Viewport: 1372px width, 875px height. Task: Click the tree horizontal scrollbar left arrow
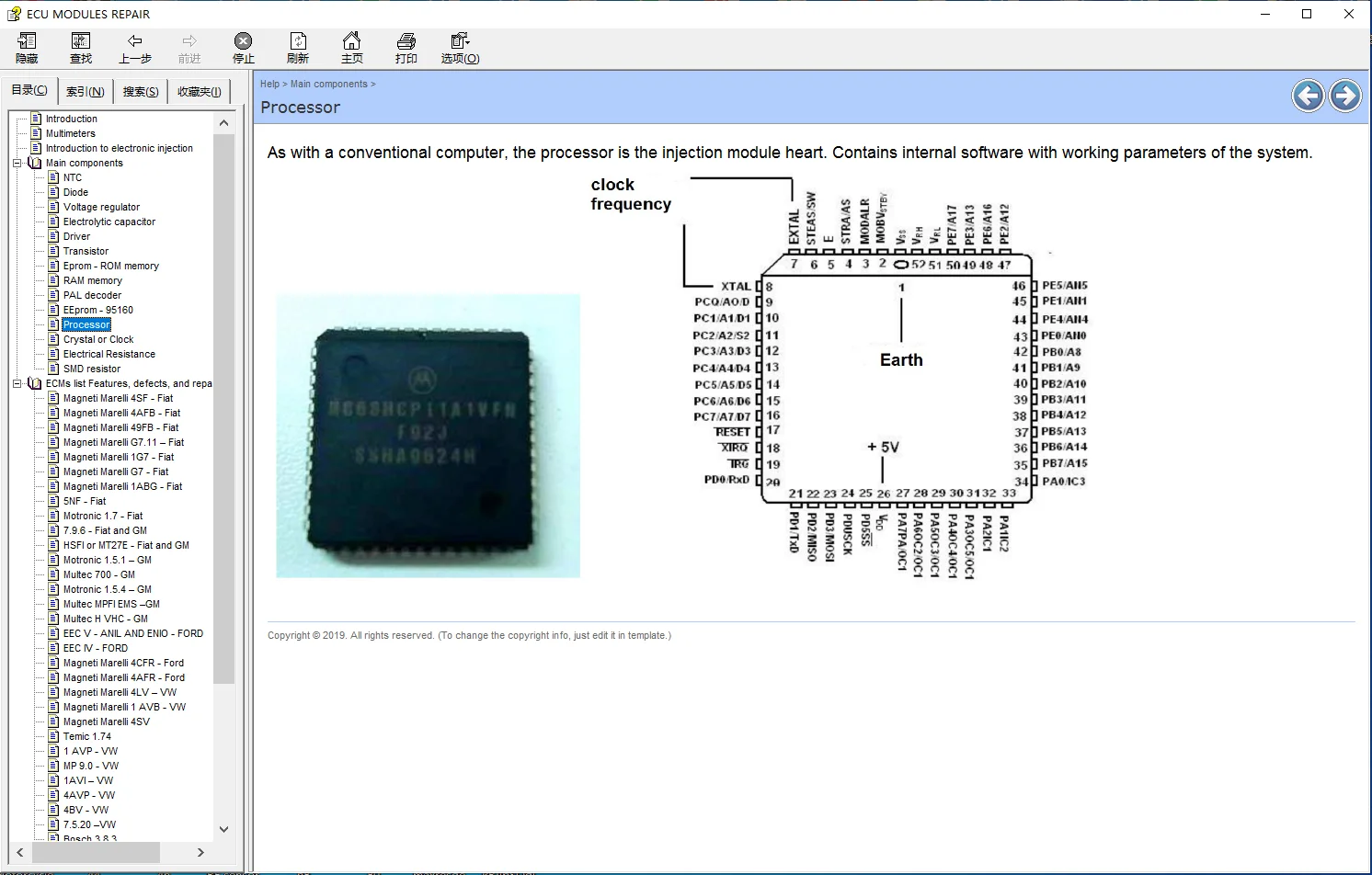point(20,853)
